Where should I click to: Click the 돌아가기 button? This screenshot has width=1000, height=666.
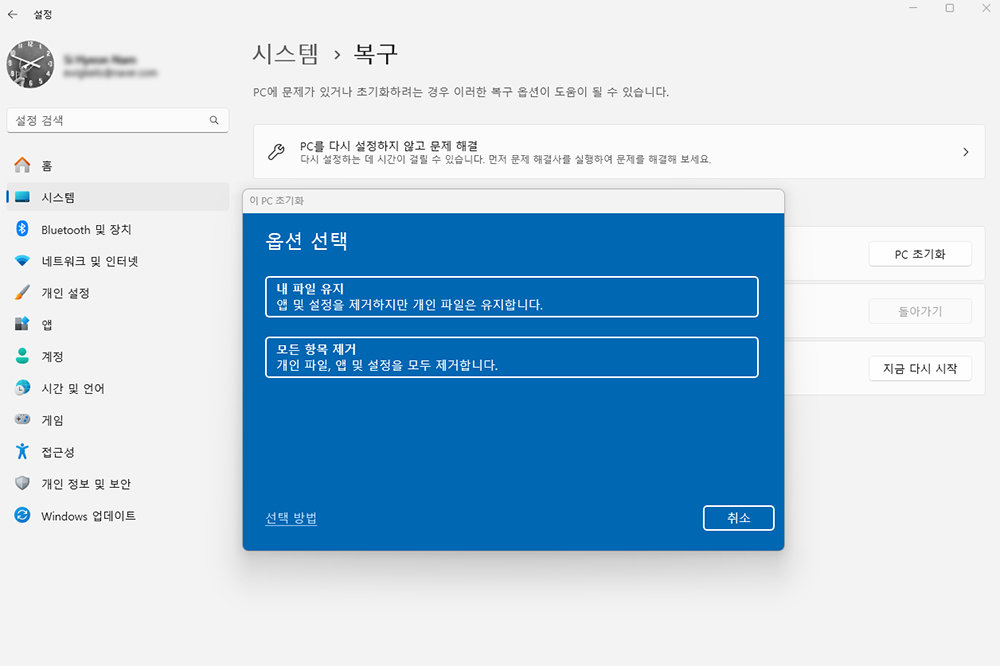click(x=920, y=311)
